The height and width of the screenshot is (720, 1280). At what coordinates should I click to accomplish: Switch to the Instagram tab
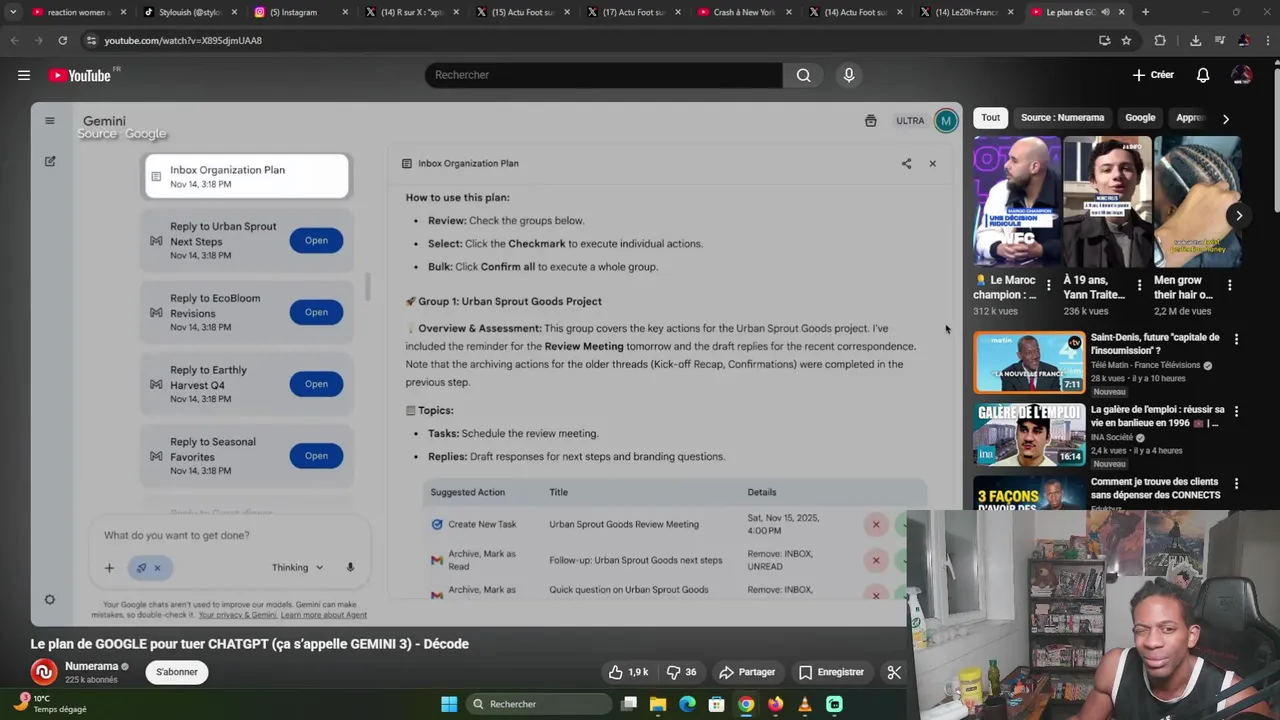298,12
